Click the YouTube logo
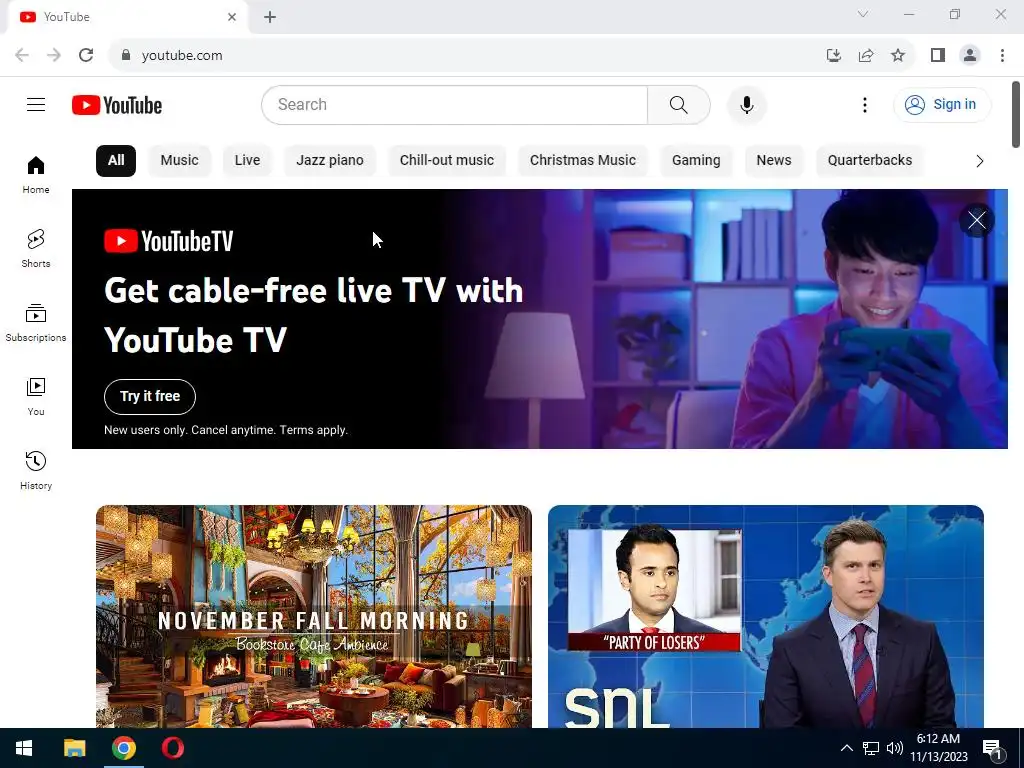Screen dimensions: 1024x768 [117, 105]
